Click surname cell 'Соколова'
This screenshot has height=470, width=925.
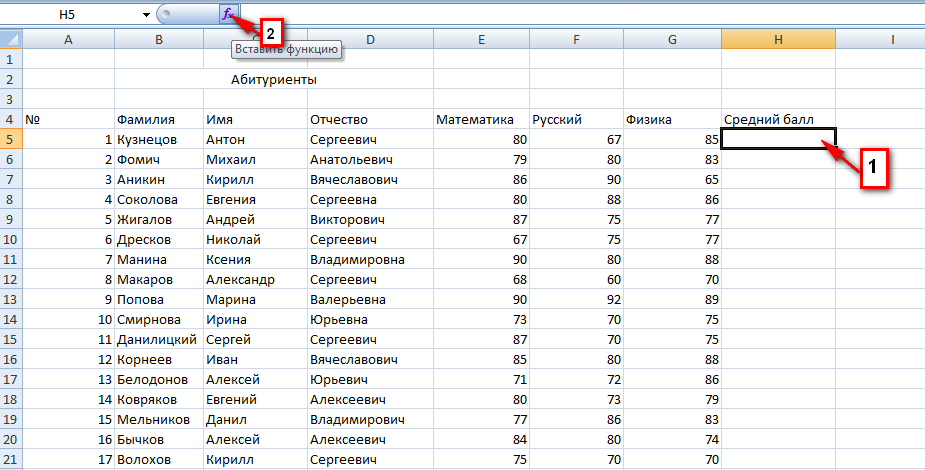(159, 200)
